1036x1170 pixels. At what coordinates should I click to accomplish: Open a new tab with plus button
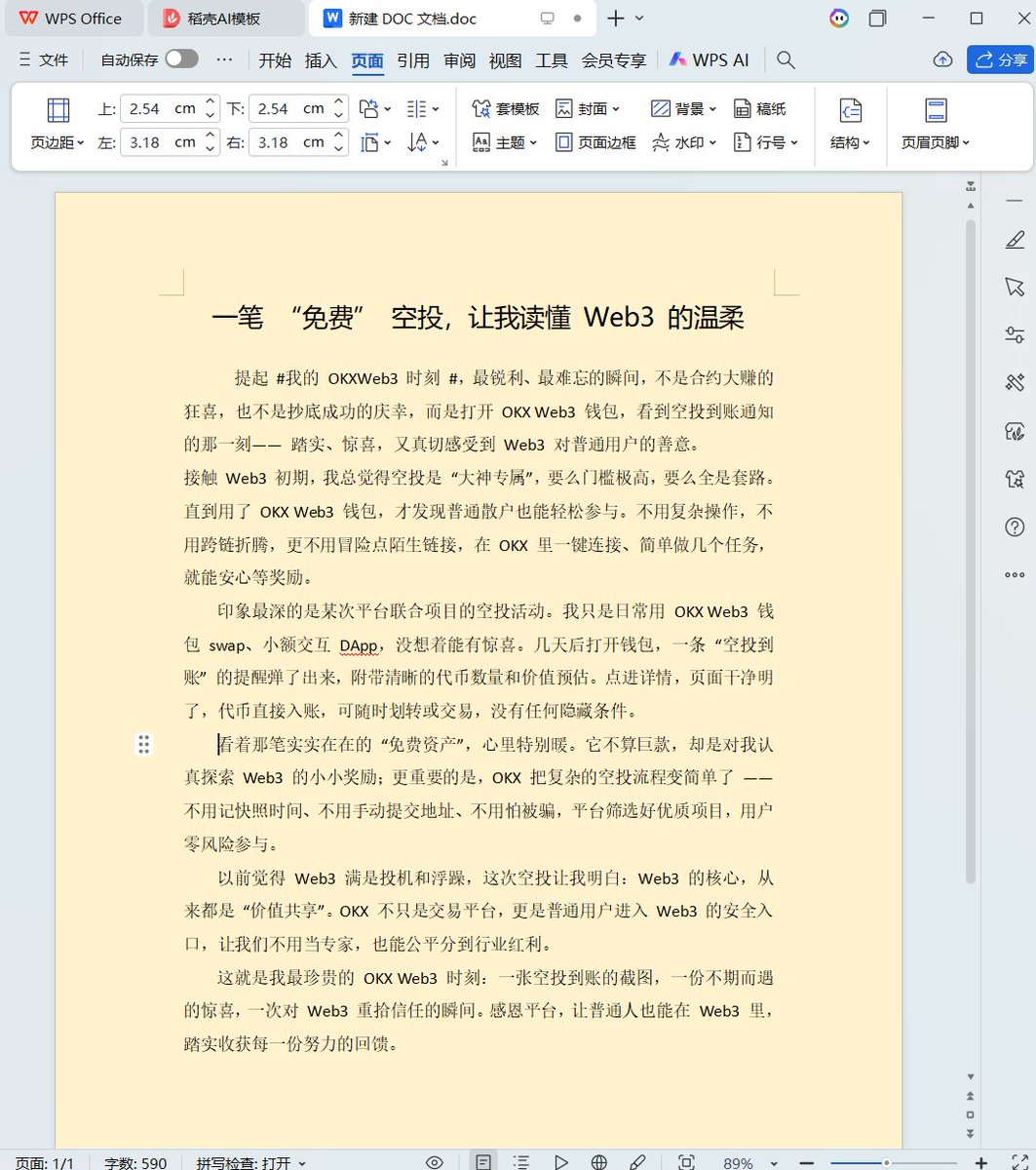click(615, 19)
